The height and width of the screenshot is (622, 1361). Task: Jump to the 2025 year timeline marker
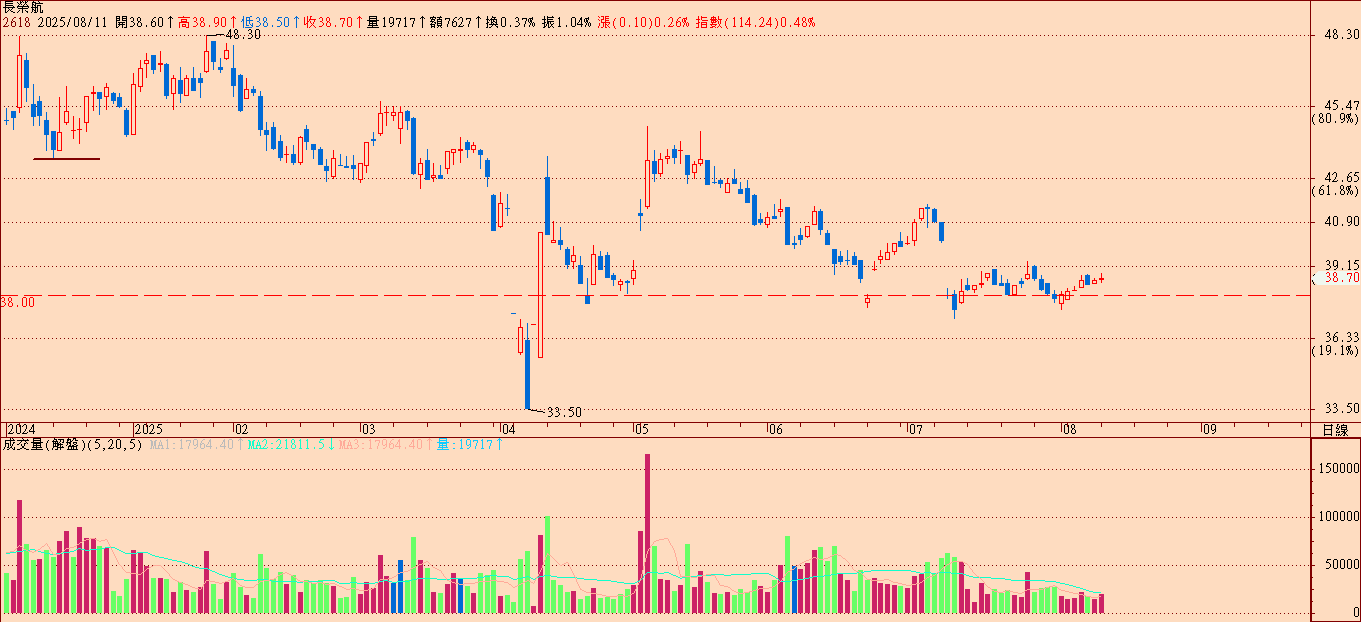tap(148, 429)
